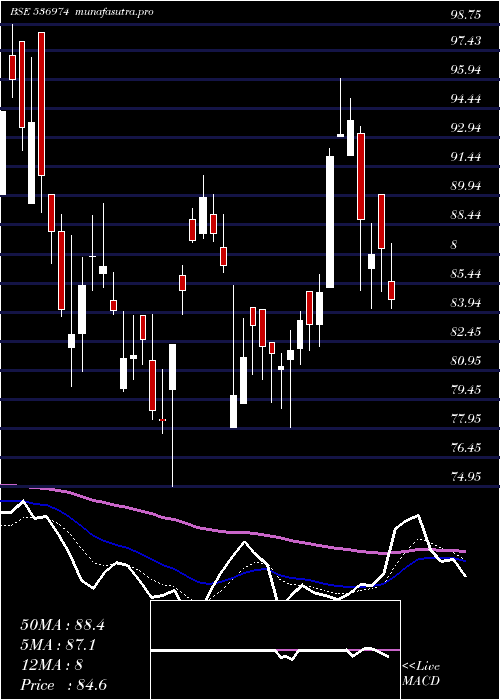Click the 50MA : 88.4 reading

pyautogui.click(x=62, y=625)
